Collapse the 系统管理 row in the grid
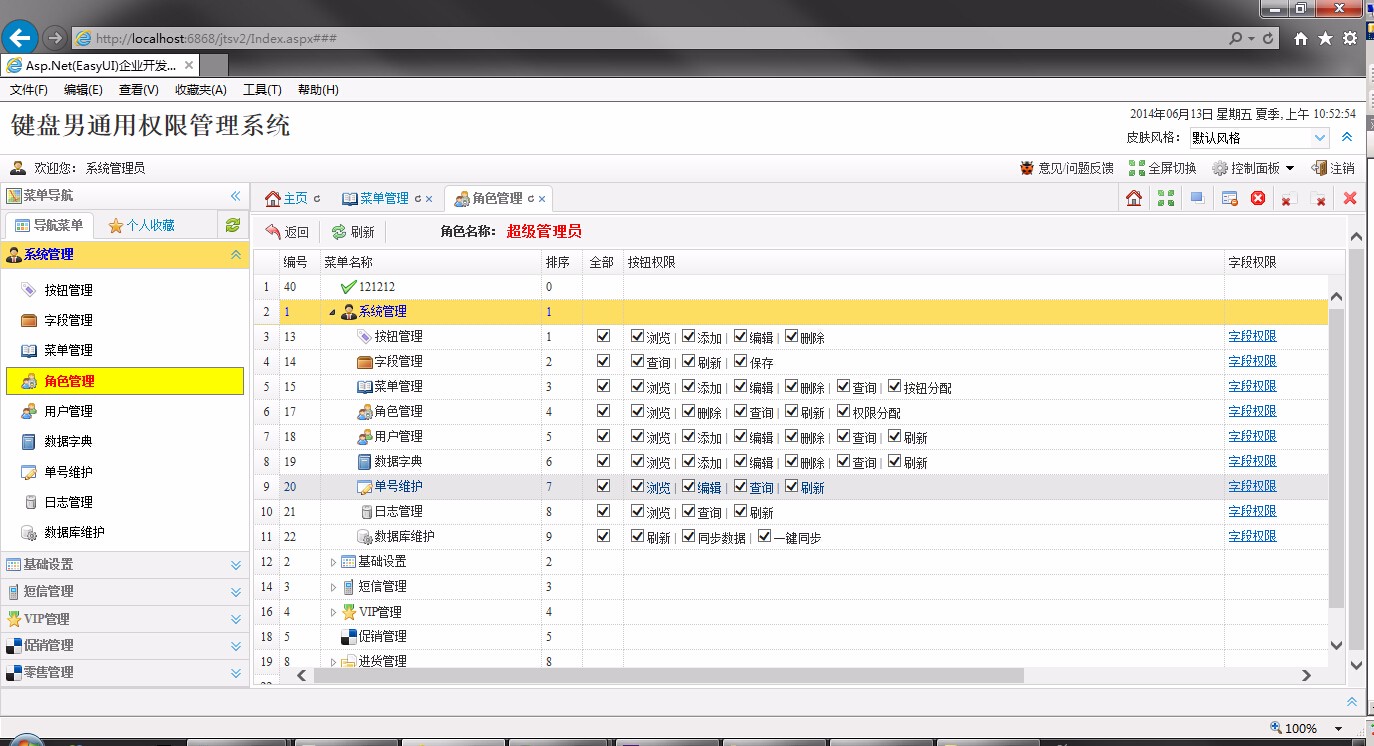 332,311
